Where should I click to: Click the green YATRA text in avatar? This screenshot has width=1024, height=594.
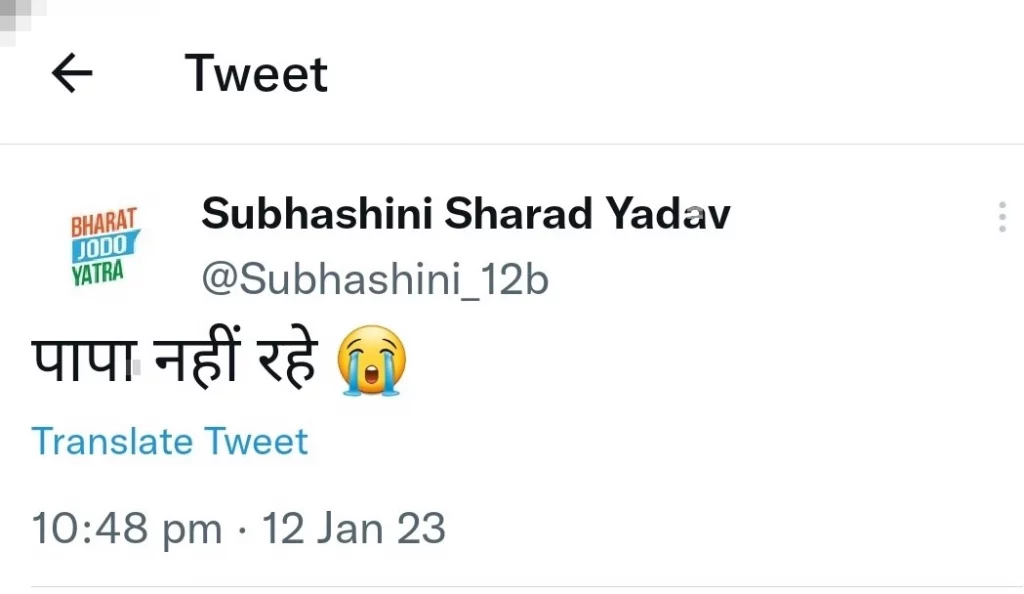pyautogui.click(x=97, y=273)
